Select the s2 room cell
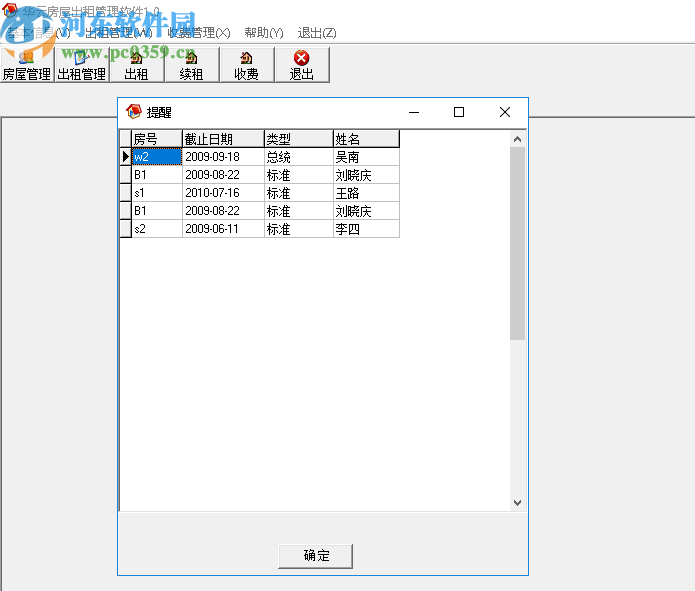The image size is (695, 591). pos(157,229)
